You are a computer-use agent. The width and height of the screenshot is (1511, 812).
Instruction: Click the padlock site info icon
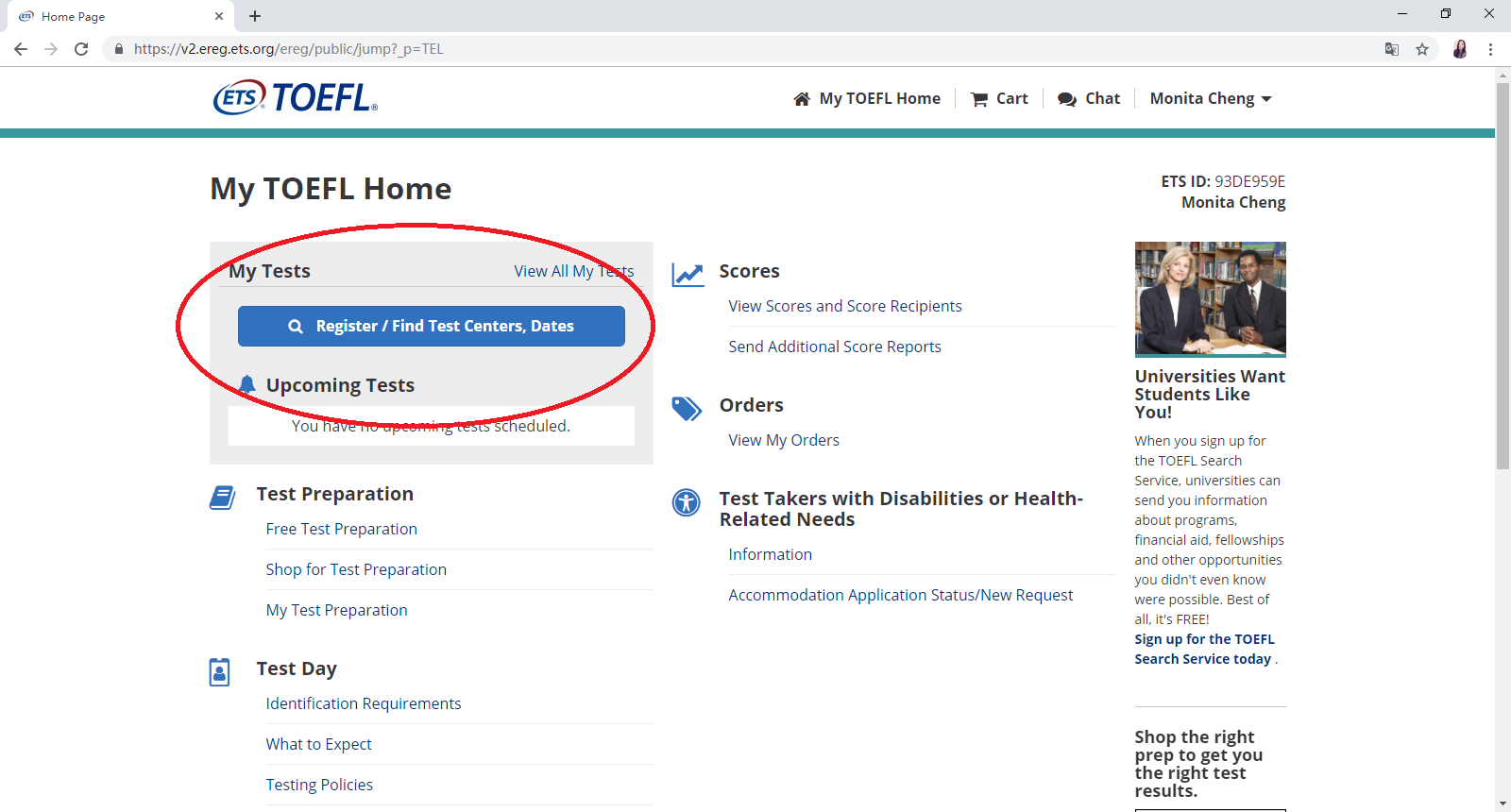click(x=118, y=49)
